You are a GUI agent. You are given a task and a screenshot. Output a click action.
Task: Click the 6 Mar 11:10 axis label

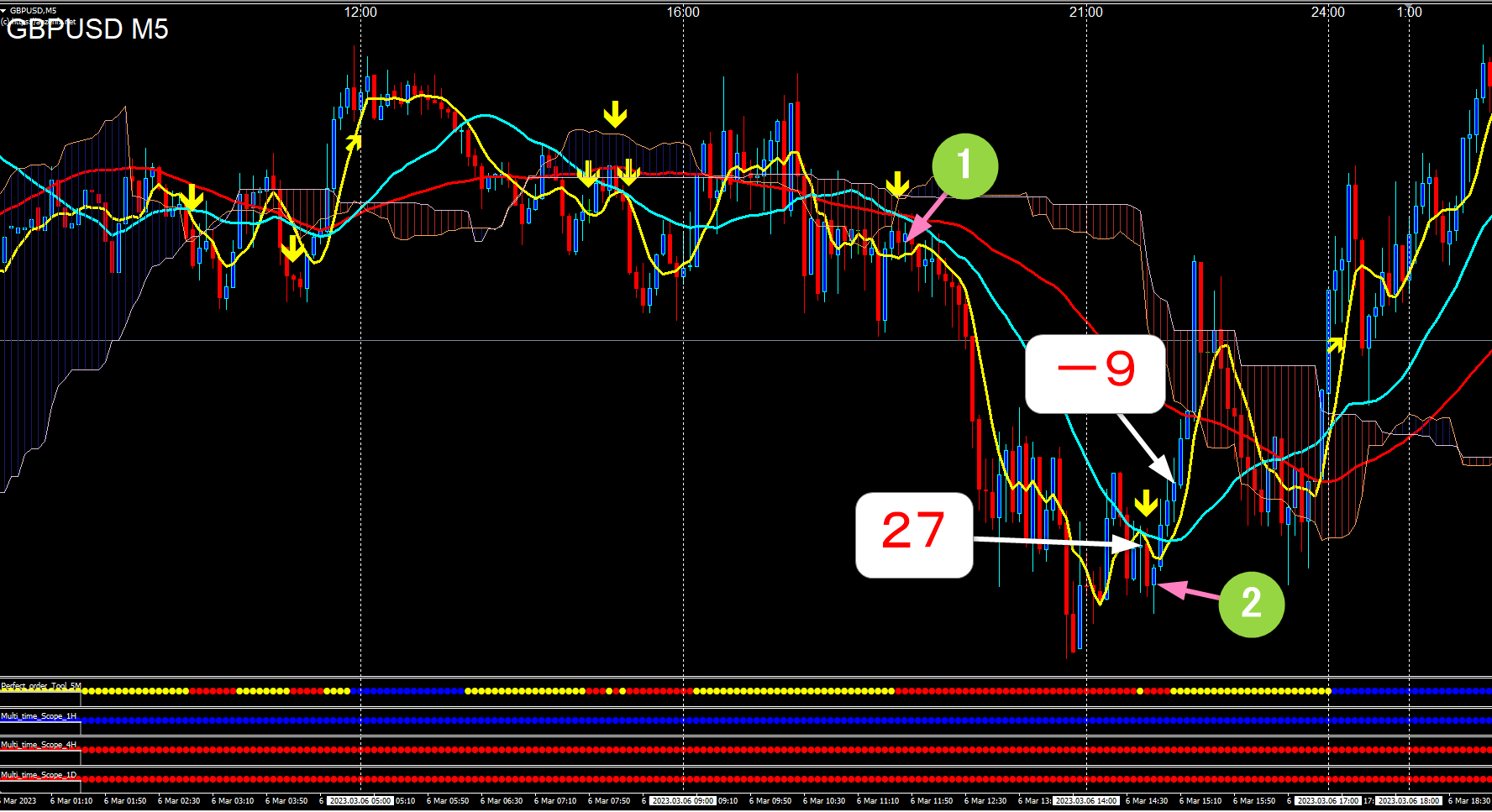[x=878, y=801]
